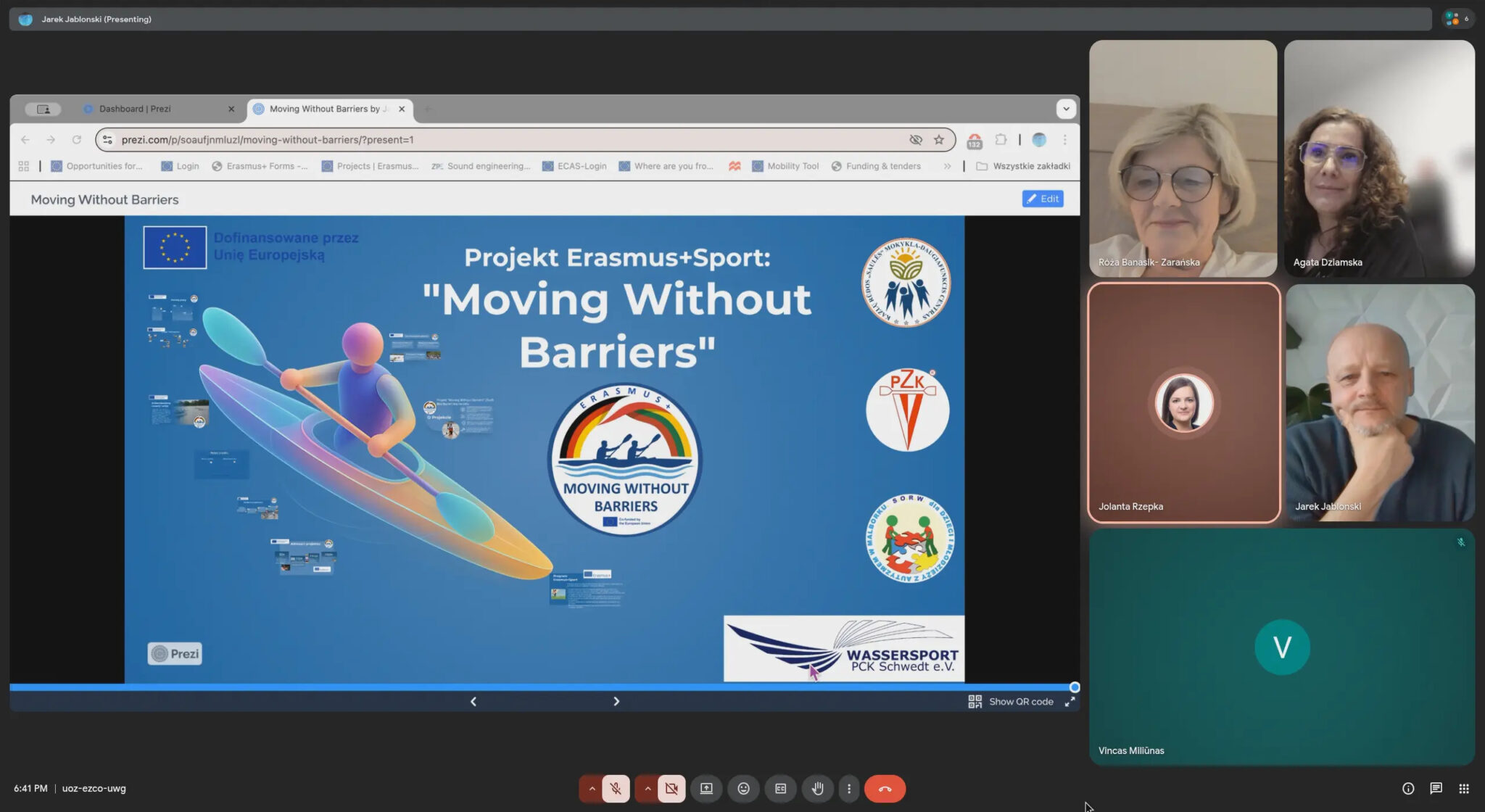The width and height of the screenshot is (1485, 812).
Task: Unmute the microphone in Meet toolbar
Action: point(616,789)
